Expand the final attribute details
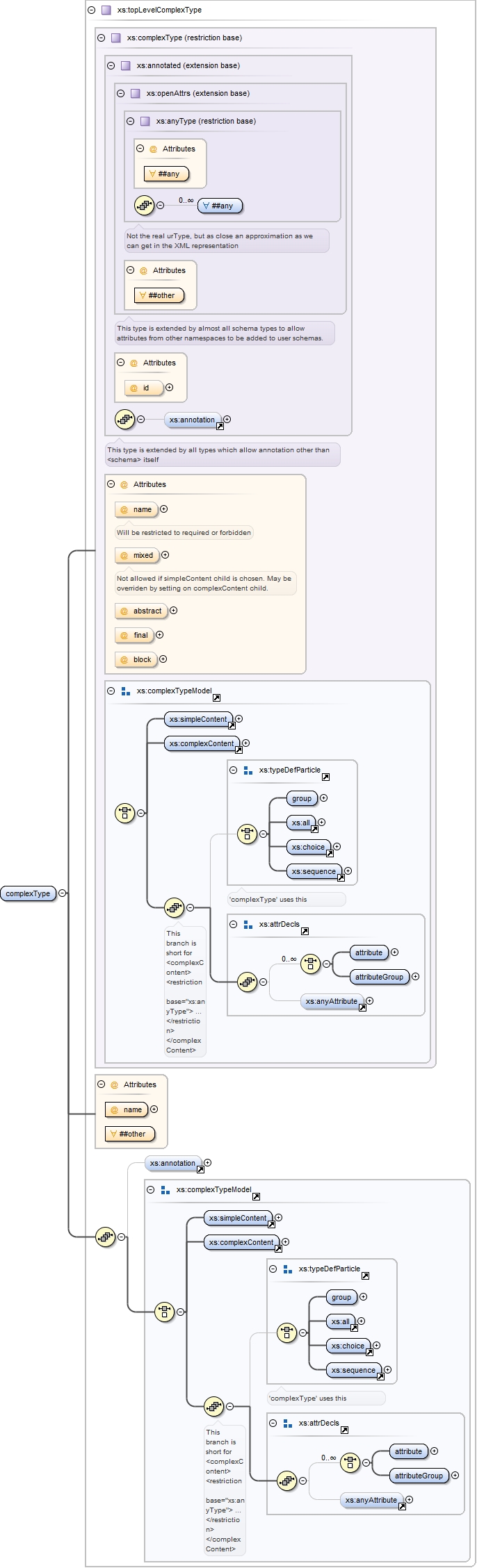Viewport: 477px width, 1568px height. tap(159, 635)
